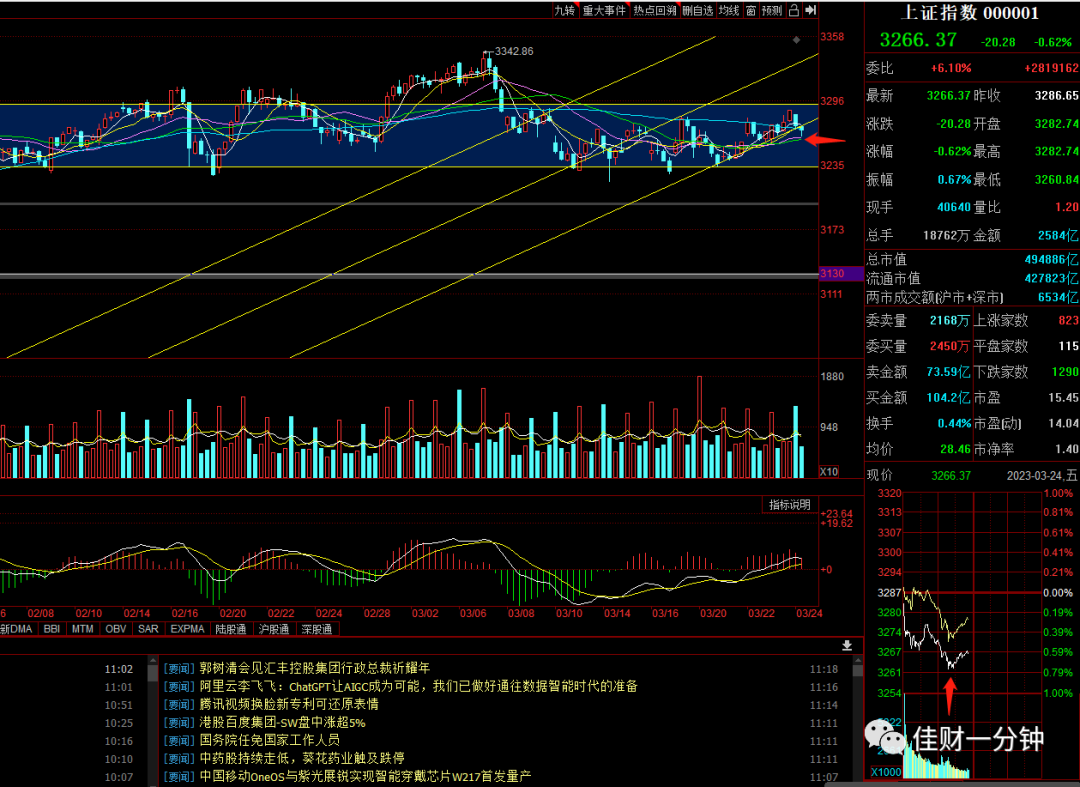Click the download arrow icon above news
The image size is (1080, 787).
847,646
